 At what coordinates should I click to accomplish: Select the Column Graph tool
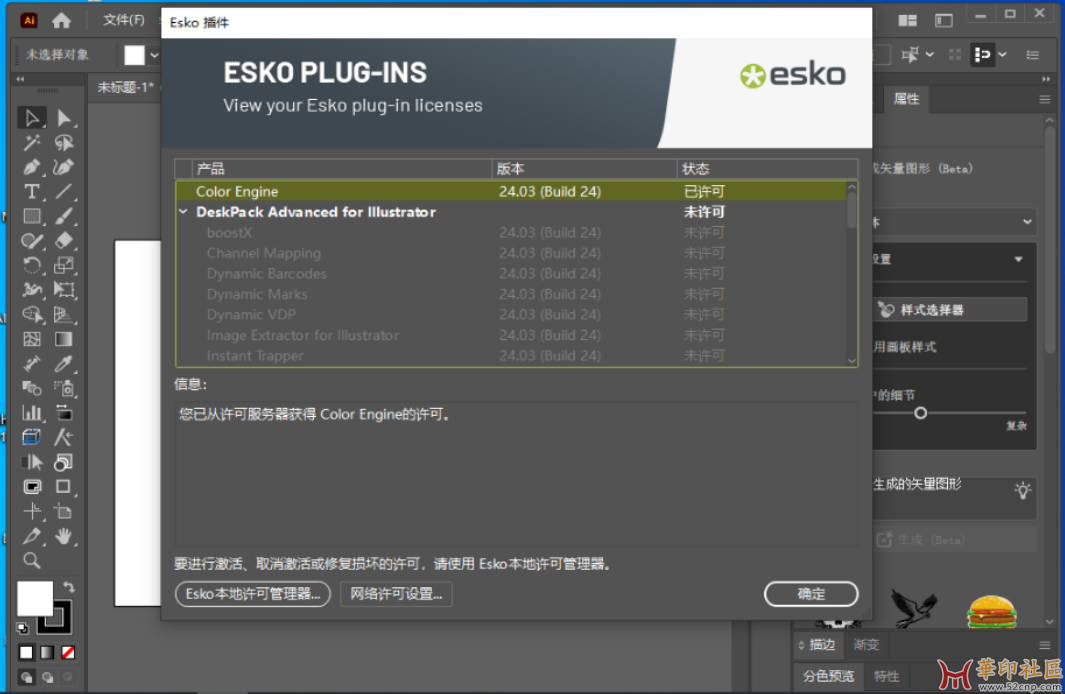[x=31, y=412]
